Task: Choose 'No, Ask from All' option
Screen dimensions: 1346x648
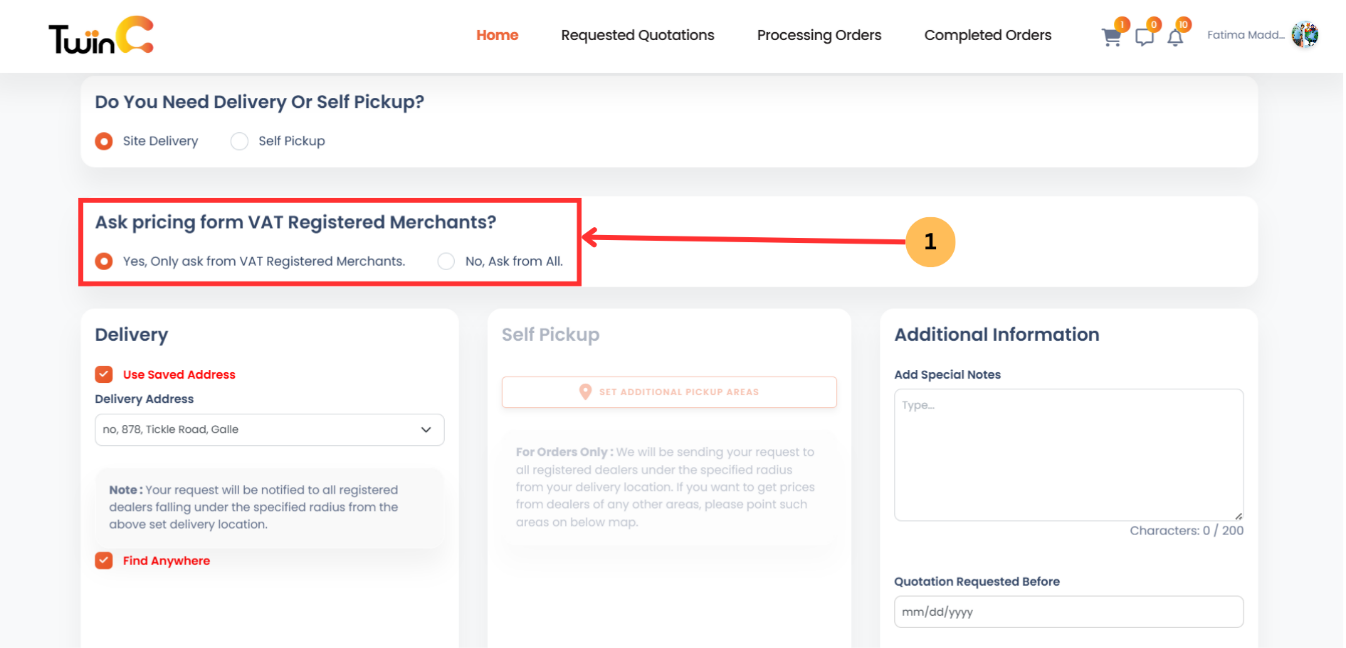Action: (446, 260)
